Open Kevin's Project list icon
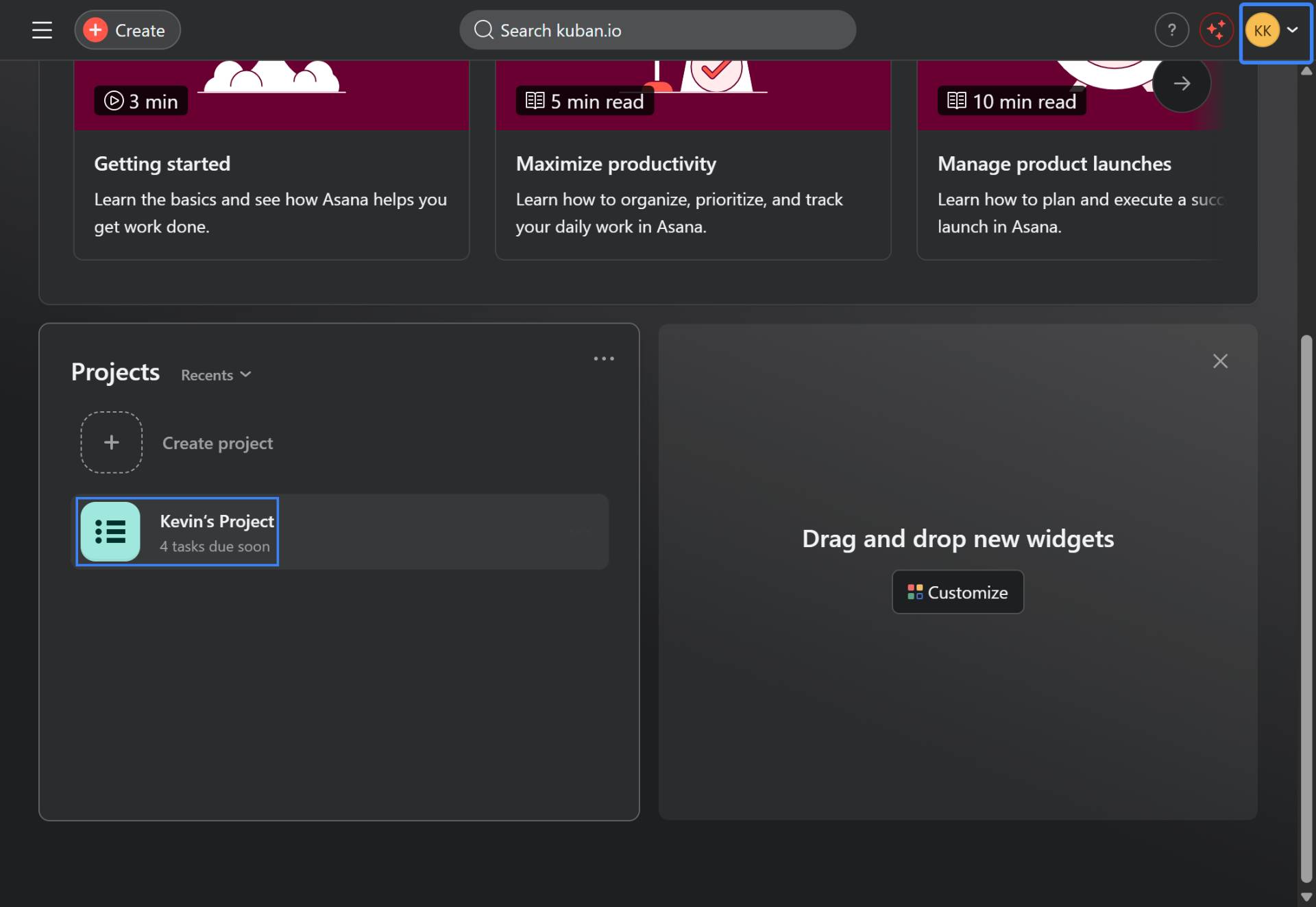The height and width of the screenshot is (907, 1316). click(x=110, y=531)
